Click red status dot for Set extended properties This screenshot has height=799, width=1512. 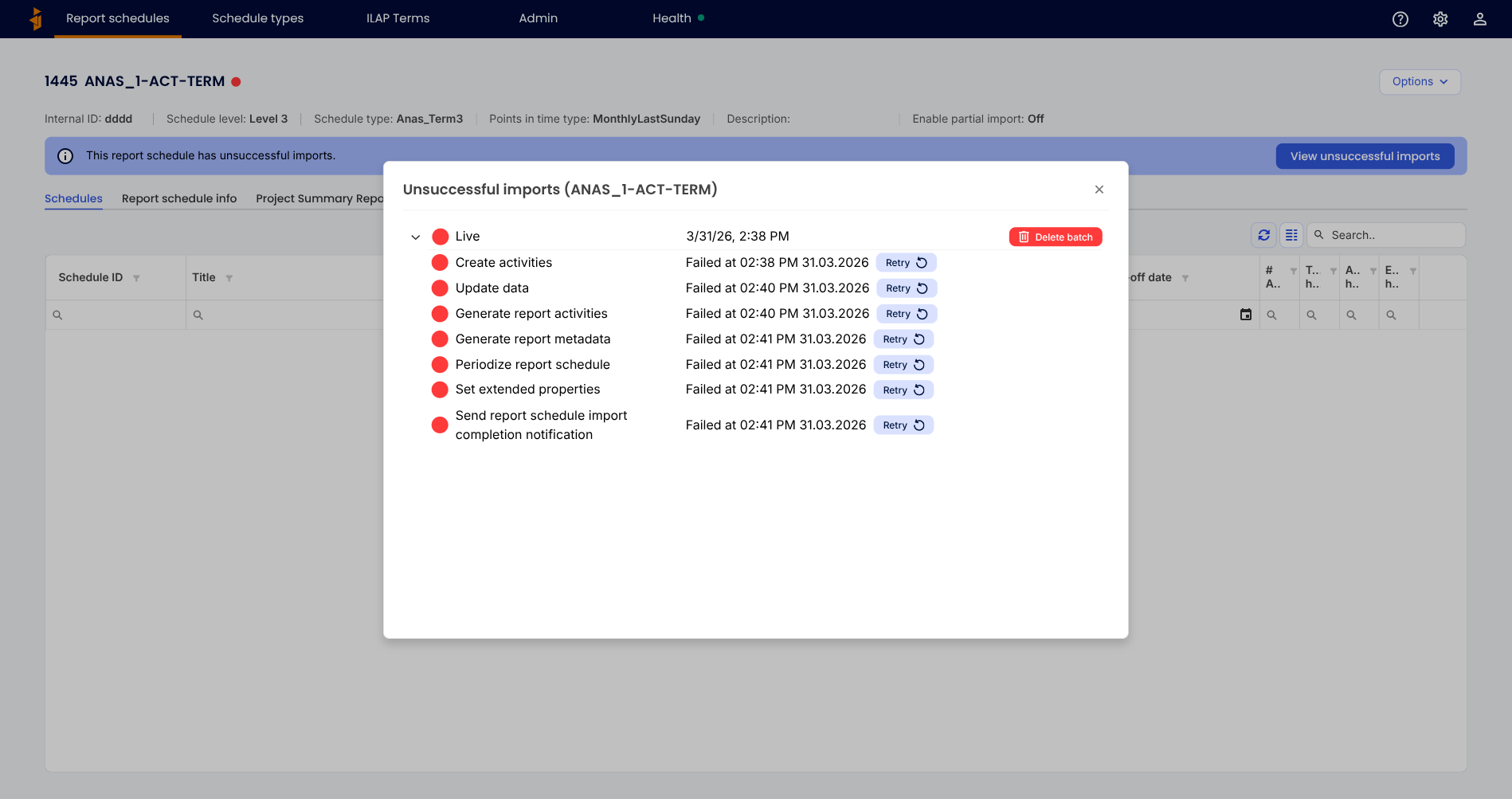(440, 390)
